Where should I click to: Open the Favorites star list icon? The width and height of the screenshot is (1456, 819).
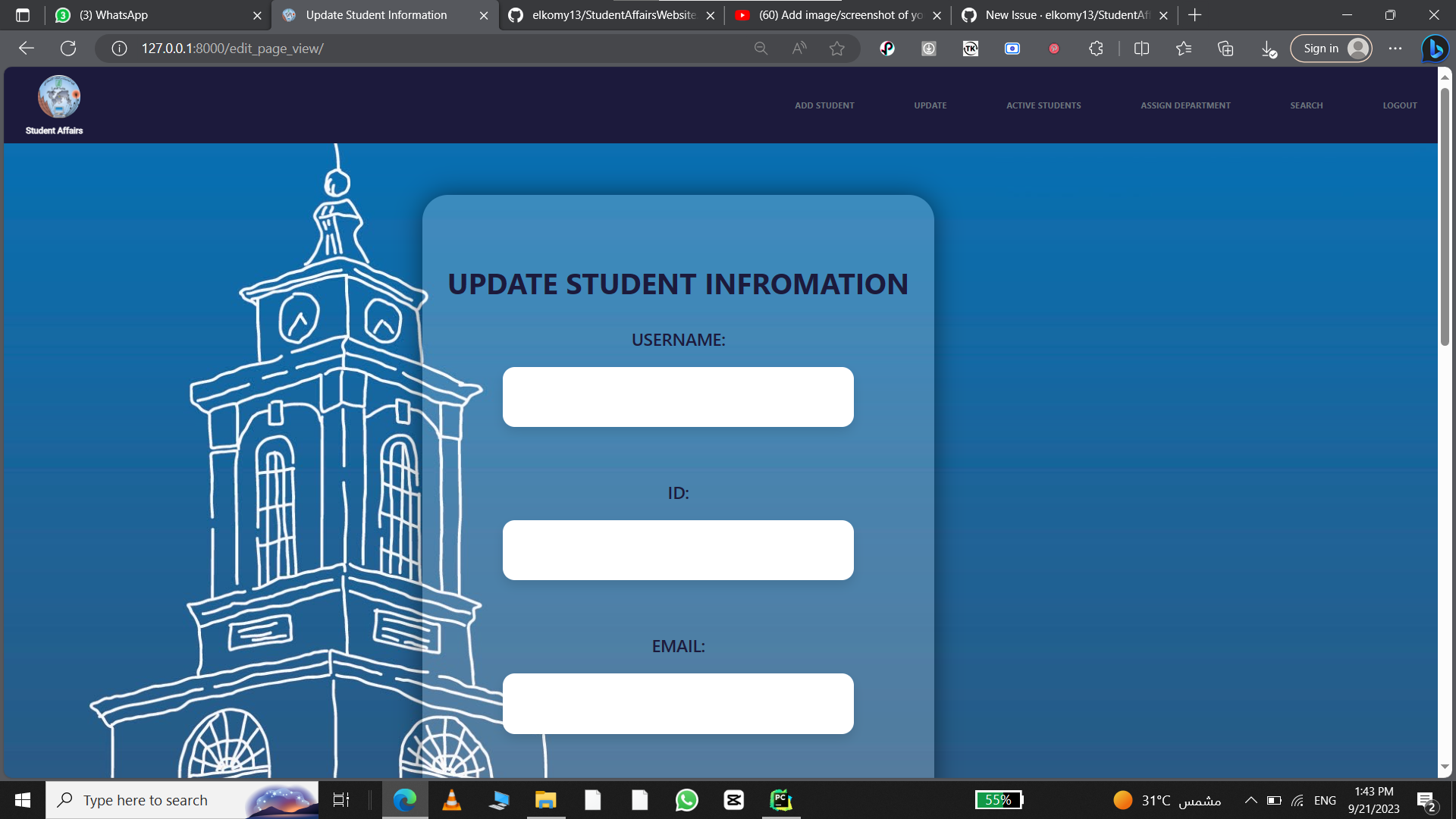pyautogui.click(x=1184, y=49)
